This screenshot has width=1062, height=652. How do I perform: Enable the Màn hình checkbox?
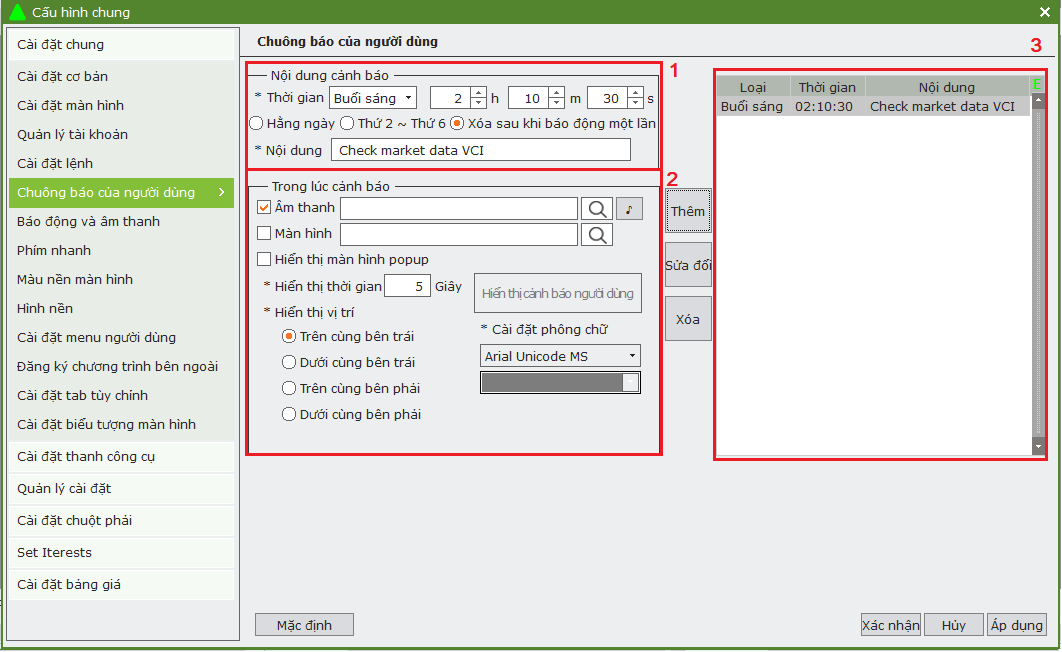tap(264, 234)
